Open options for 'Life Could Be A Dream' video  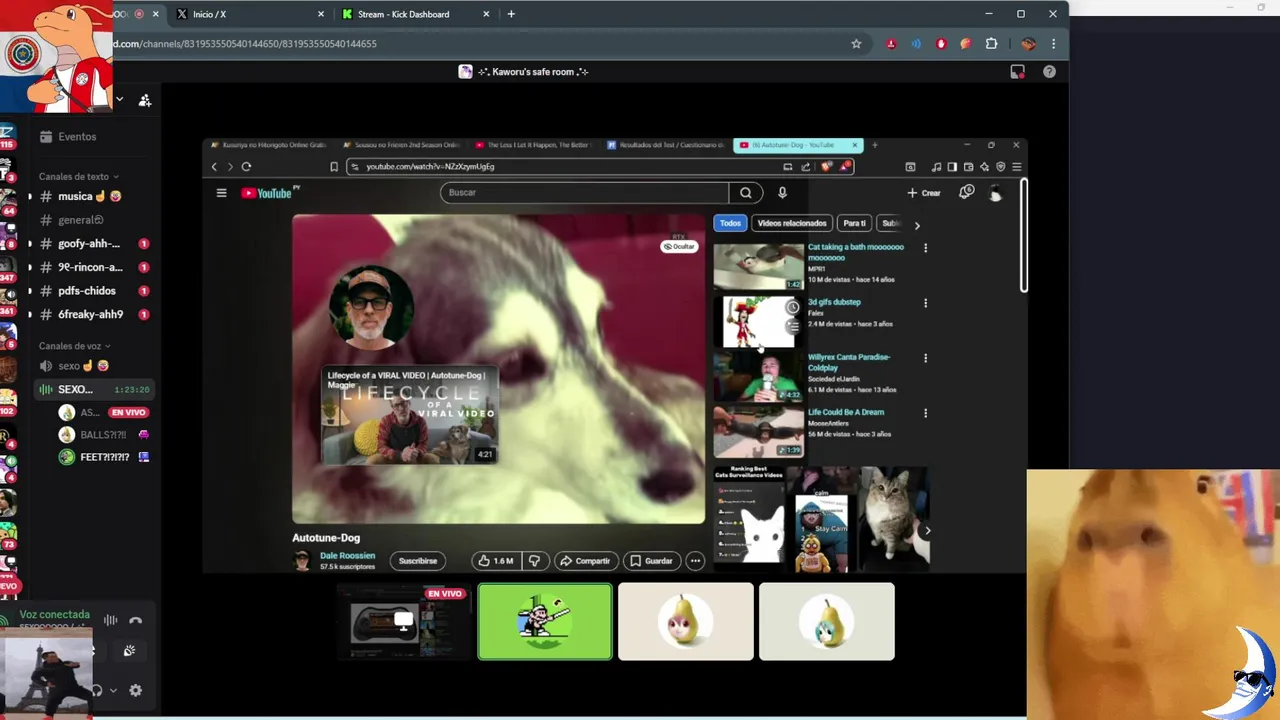[925, 413]
